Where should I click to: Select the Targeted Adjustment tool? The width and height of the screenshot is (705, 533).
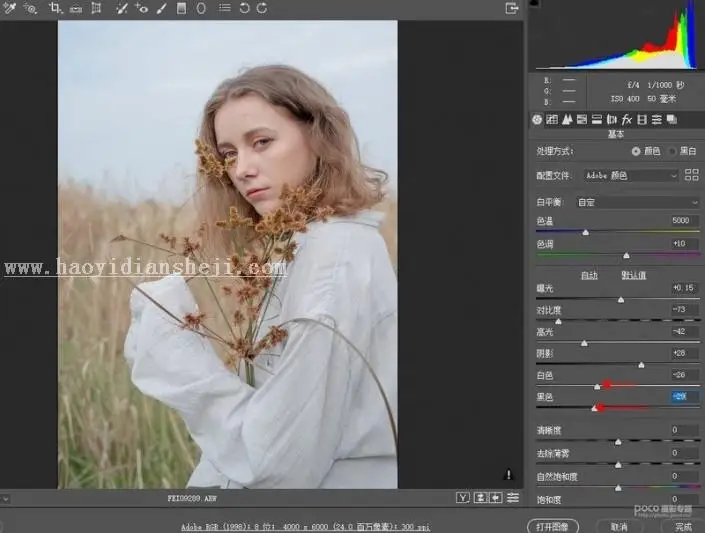pos(30,8)
